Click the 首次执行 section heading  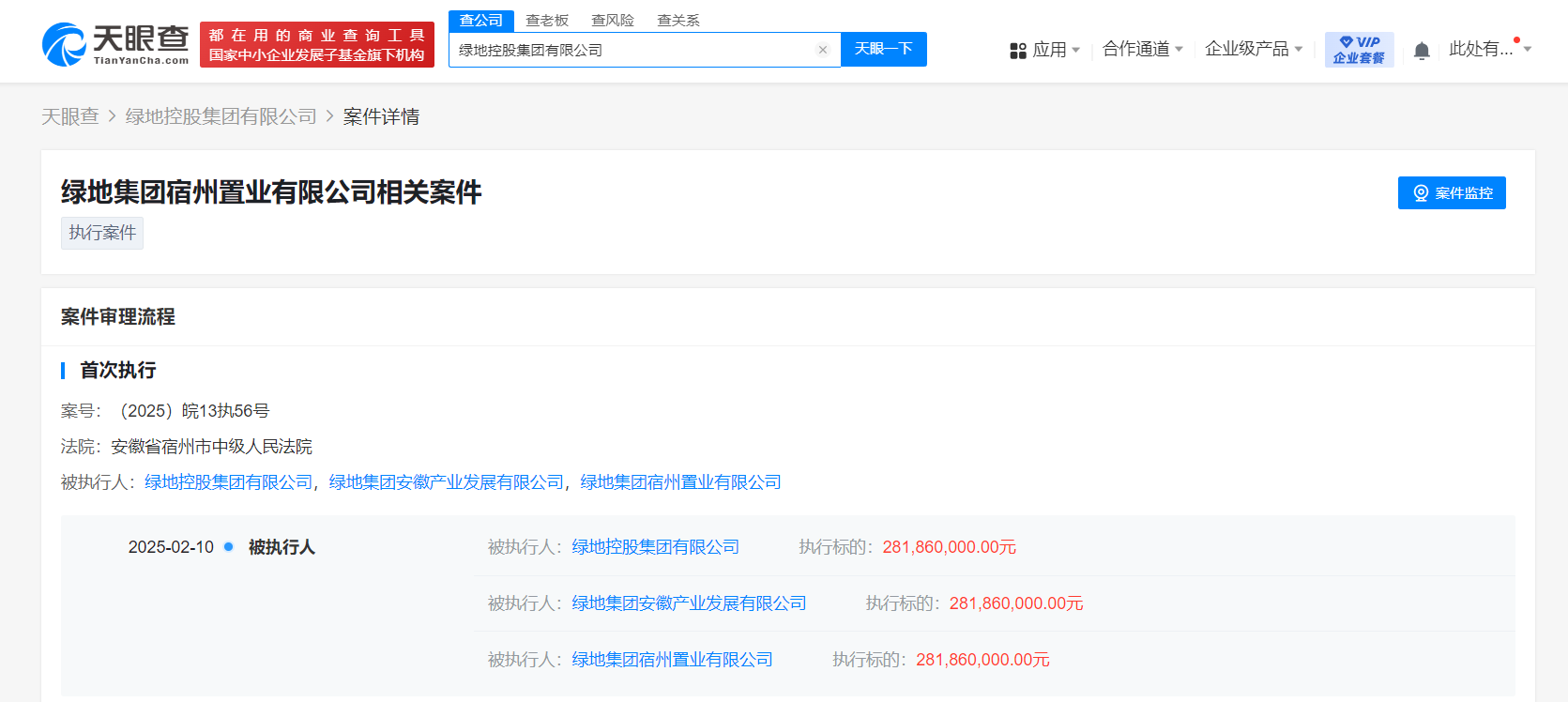pos(118,370)
